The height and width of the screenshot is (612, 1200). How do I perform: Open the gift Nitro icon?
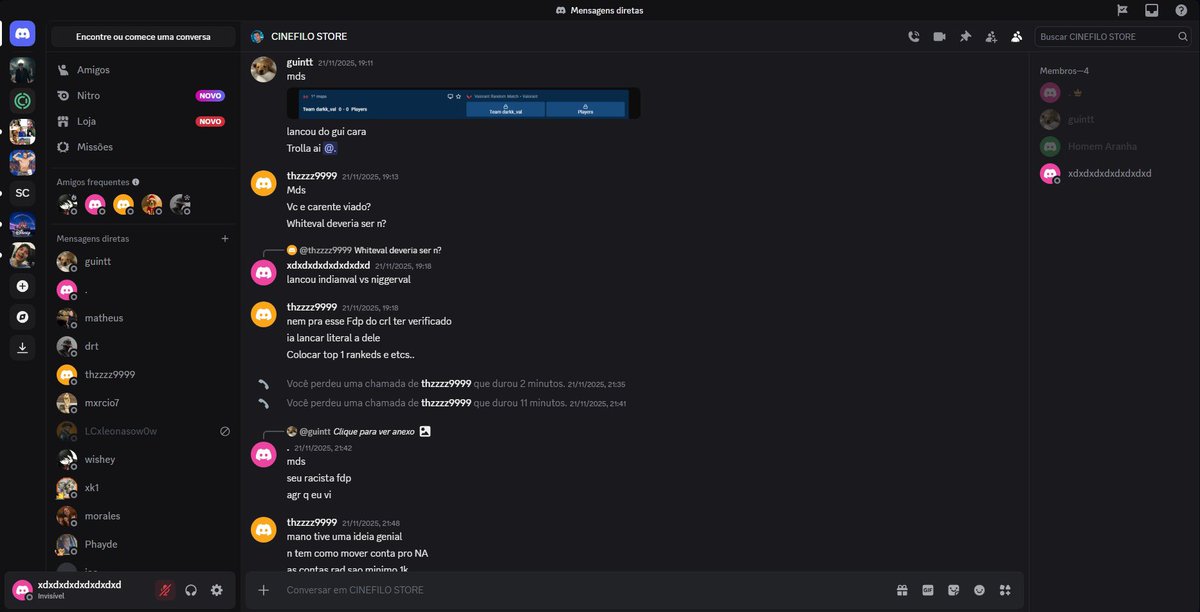pos(901,590)
